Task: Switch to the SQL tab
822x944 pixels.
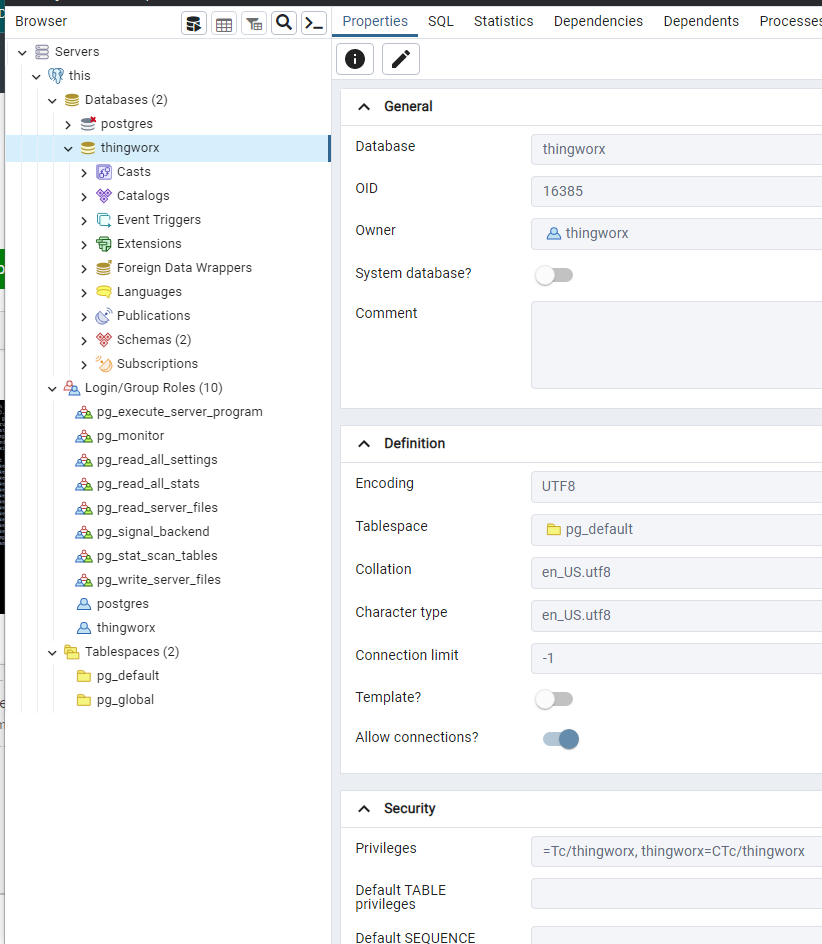Action: point(440,20)
